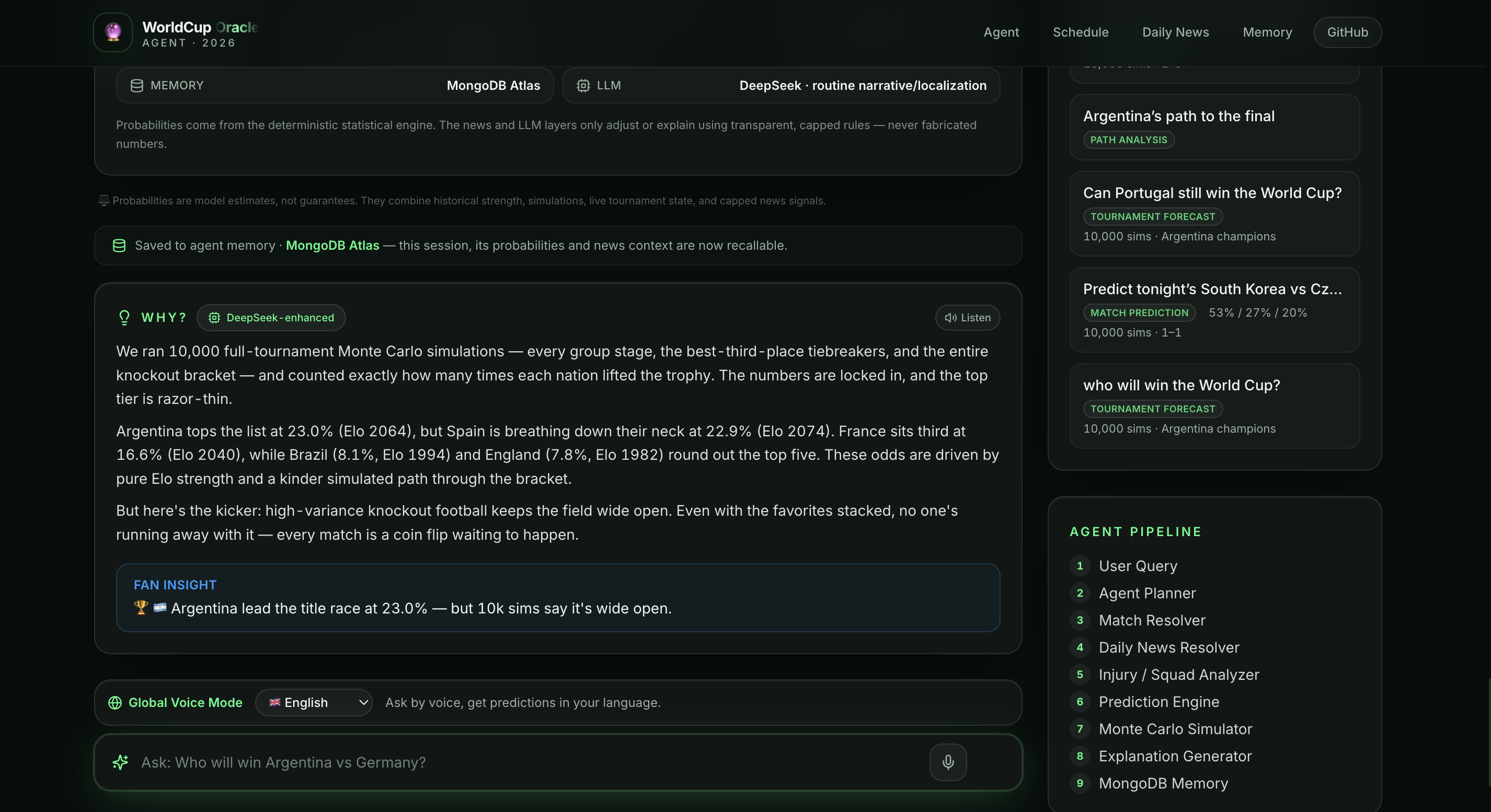
Task: Click the "AGENT · 2026" subtitle
Action: (x=189, y=43)
